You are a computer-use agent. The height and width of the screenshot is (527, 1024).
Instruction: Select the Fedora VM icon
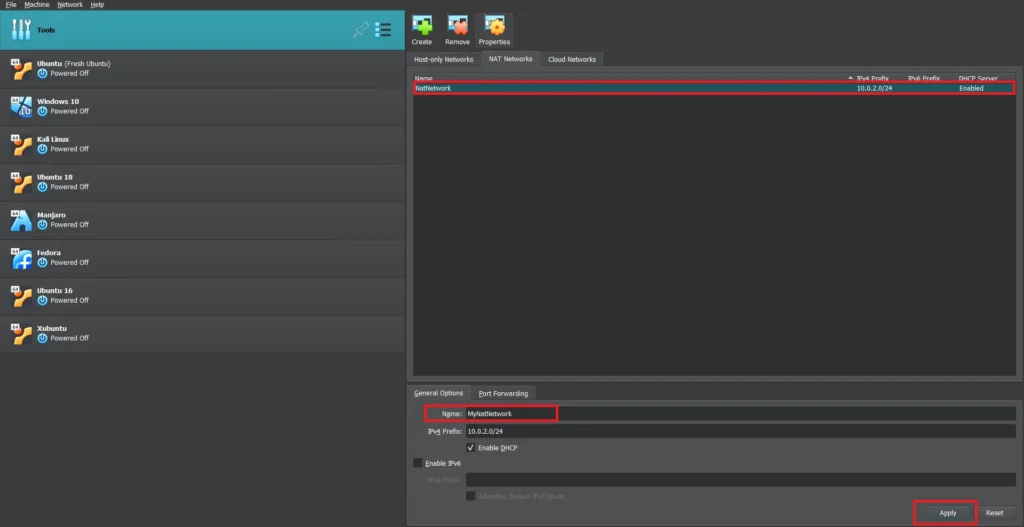tap(21, 258)
